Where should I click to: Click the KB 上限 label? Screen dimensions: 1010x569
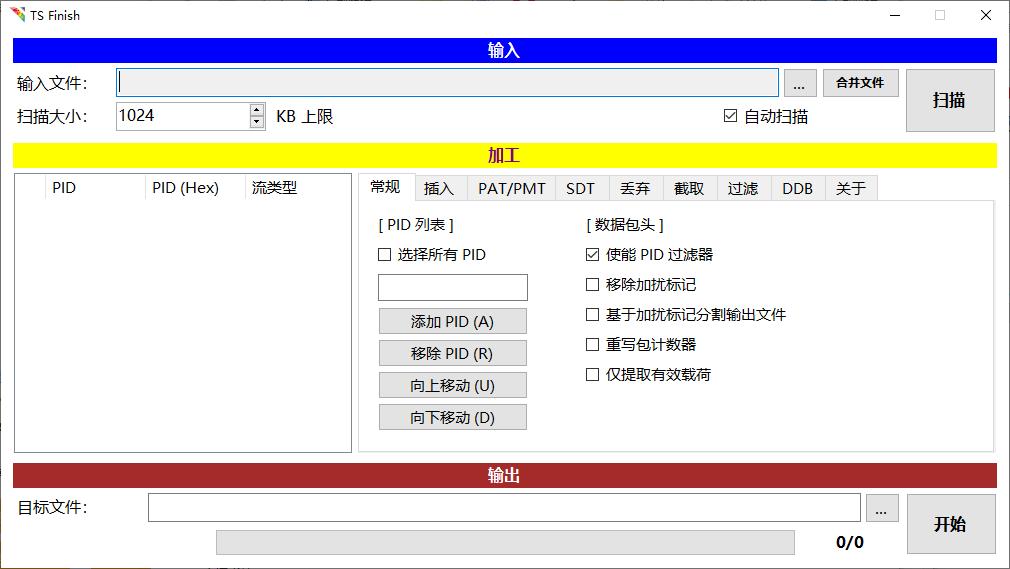[305, 117]
